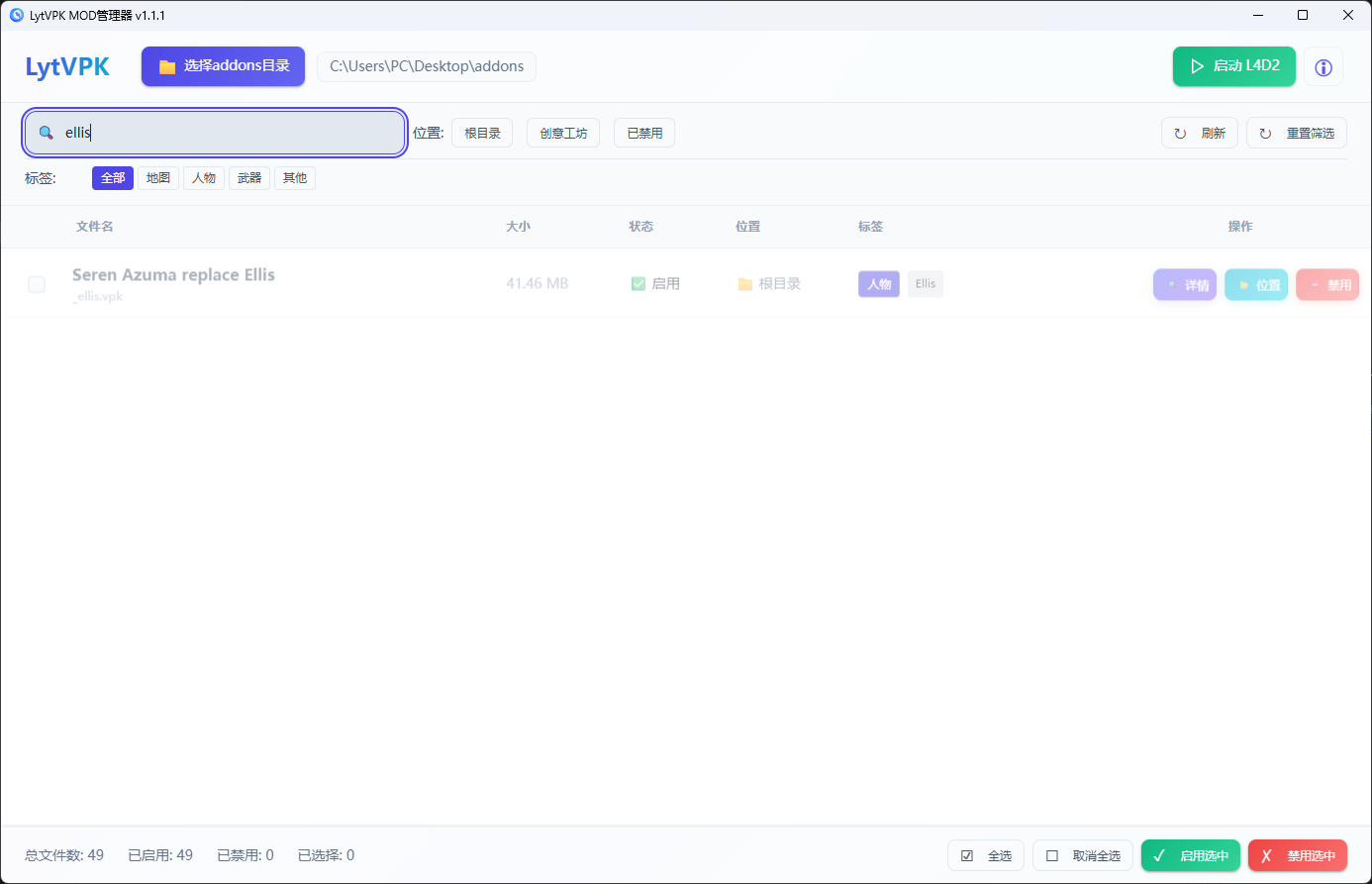Click the 刷新 refresh button
The width and height of the screenshot is (1372, 884).
[1199, 133]
